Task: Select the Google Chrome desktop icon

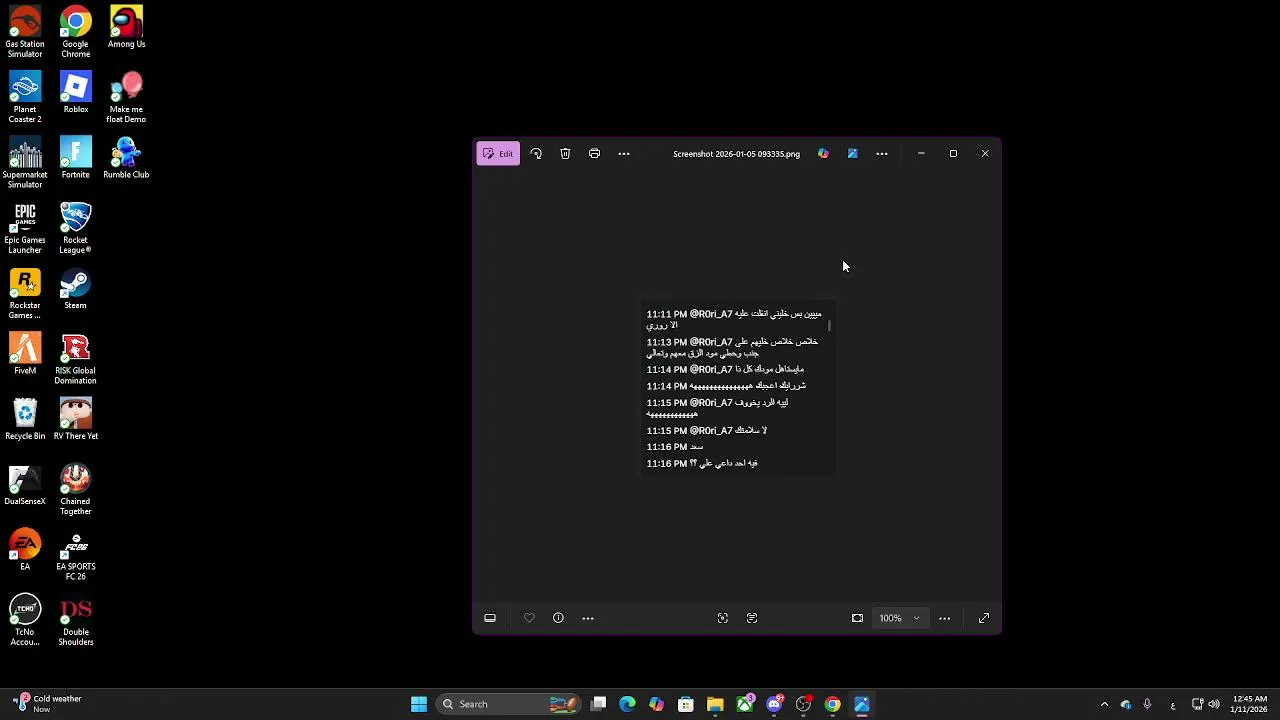Action: (x=75, y=32)
